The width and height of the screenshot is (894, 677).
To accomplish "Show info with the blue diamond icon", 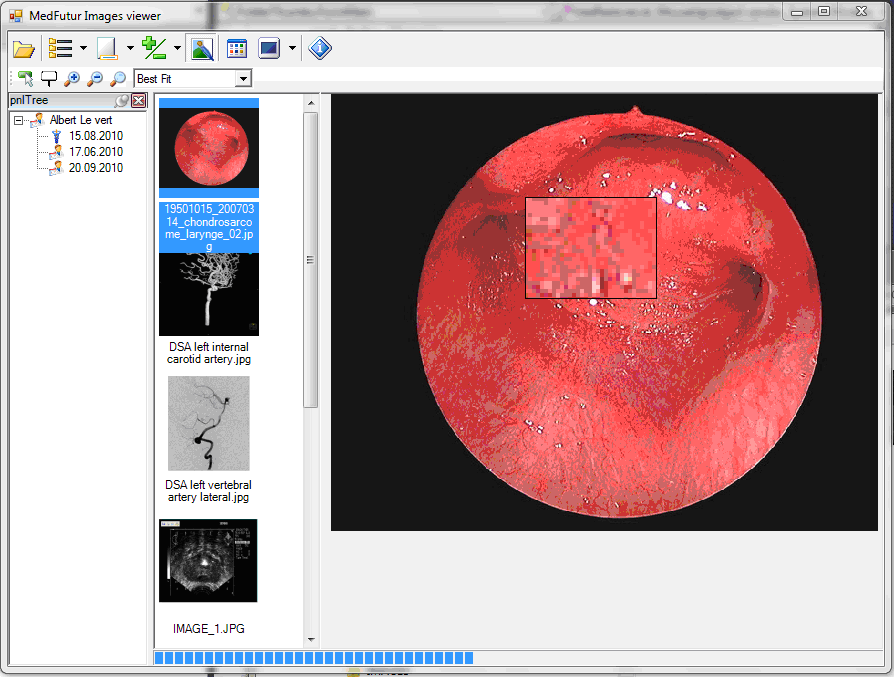I will point(320,48).
